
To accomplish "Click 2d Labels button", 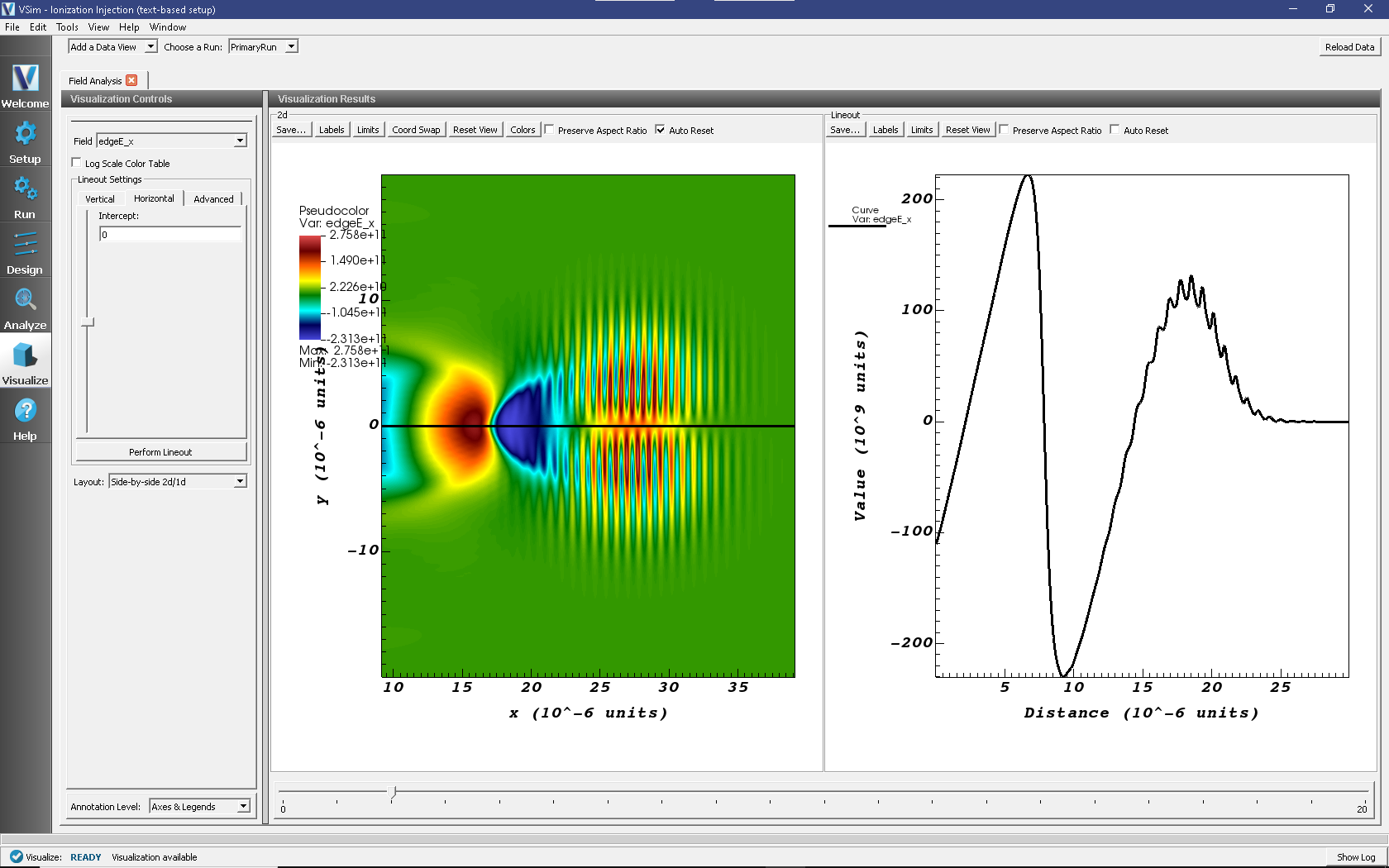I will pyautogui.click(x=332, y=130).
